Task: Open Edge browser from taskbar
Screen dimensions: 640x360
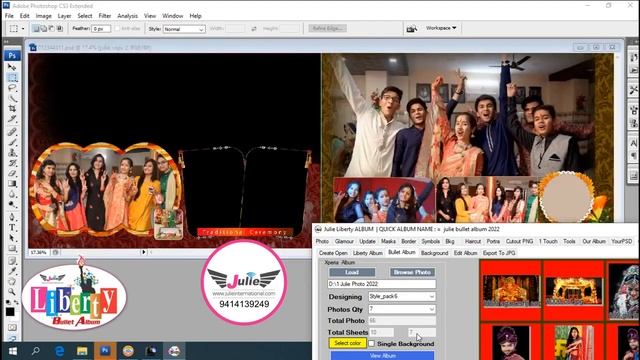Action: coord(59,351)
